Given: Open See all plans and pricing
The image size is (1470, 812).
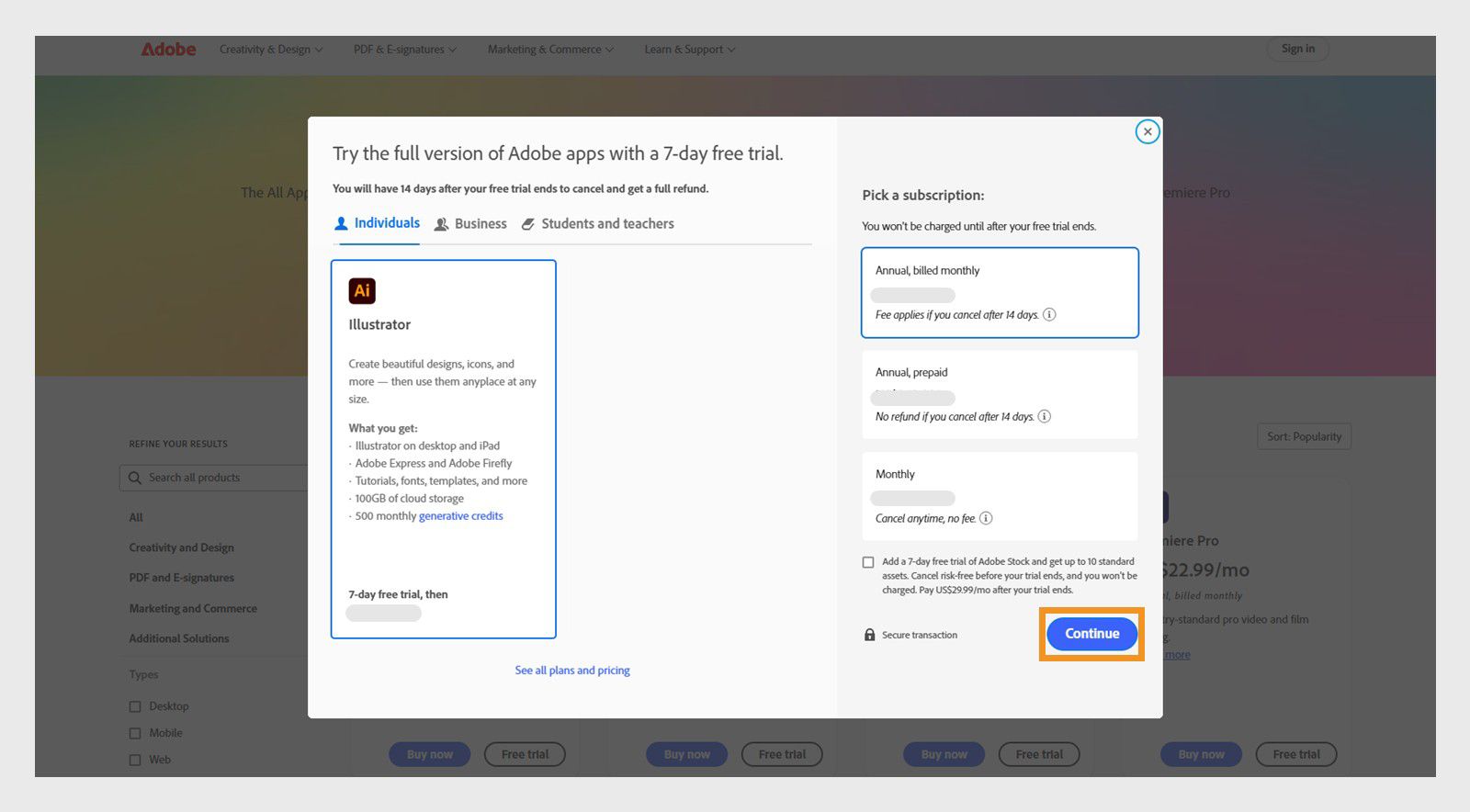Looking at the screenshot, I should tap(572, 671).
